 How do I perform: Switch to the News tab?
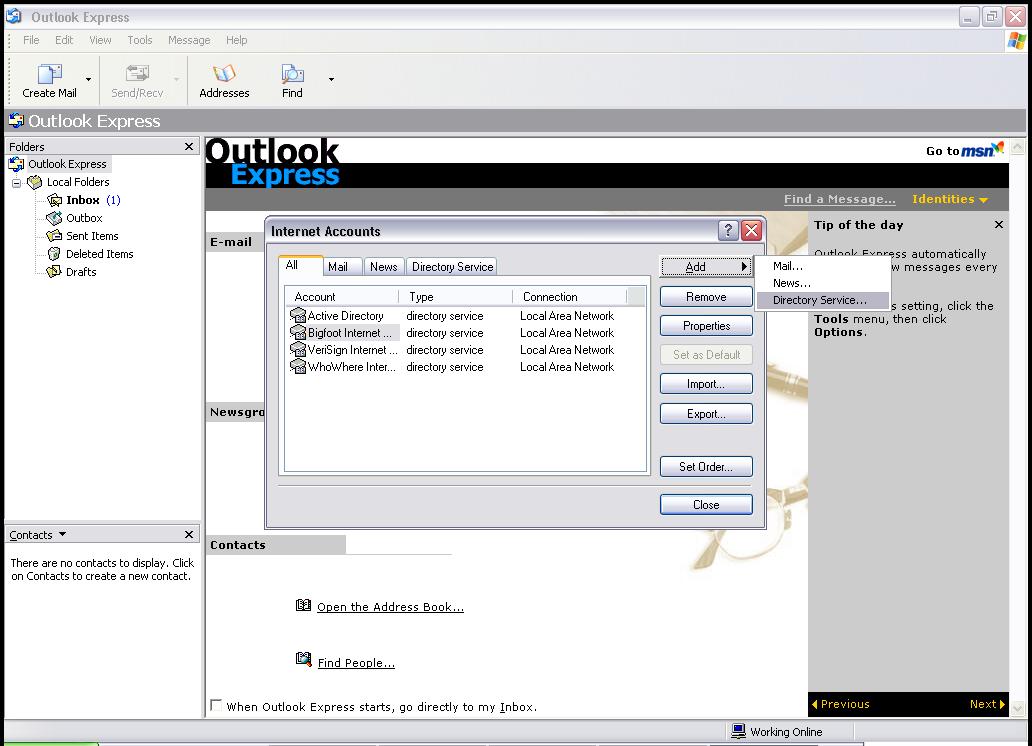point(383,267)
